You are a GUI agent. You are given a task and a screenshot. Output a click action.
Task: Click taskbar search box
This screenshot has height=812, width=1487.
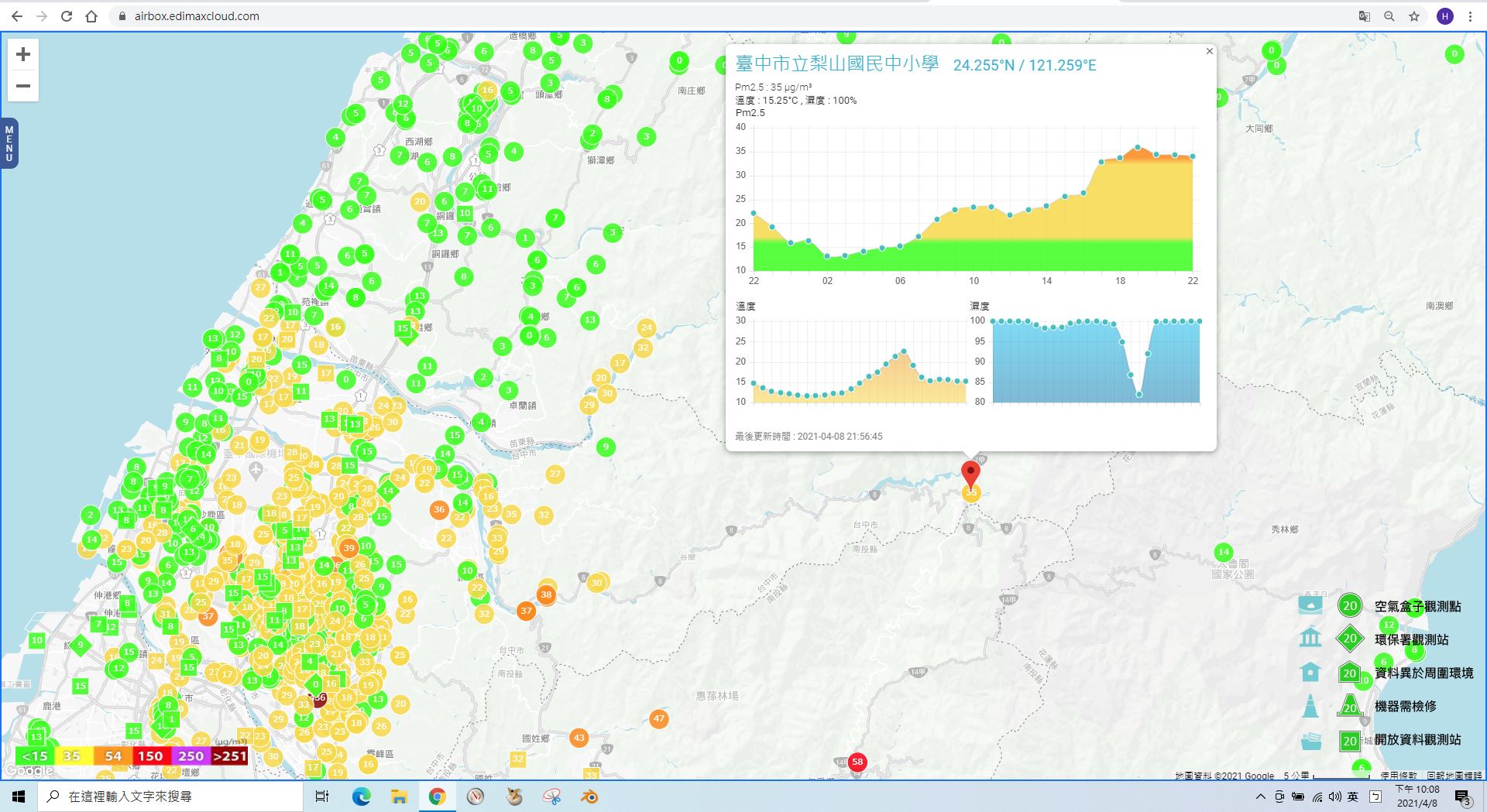click(170, 797)
